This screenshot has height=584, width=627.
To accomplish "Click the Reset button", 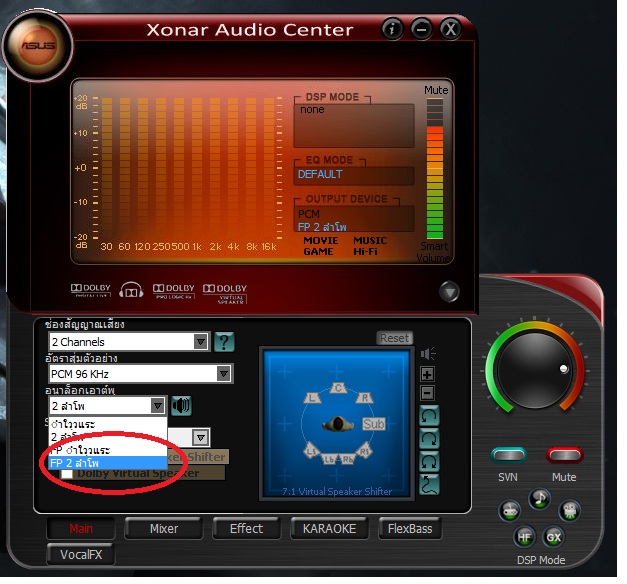I will tap(394, 338).
